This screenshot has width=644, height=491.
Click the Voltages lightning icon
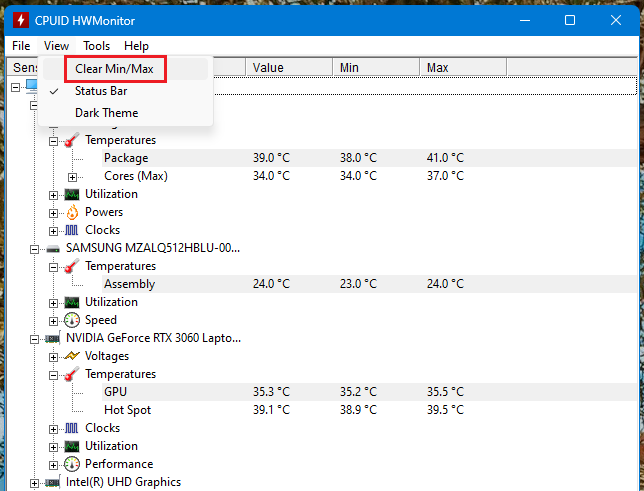click(72, 356)
